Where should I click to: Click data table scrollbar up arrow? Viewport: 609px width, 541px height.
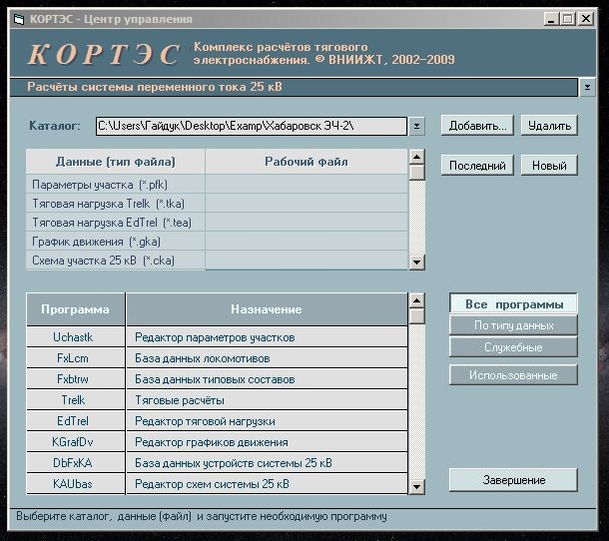point(417,157)
